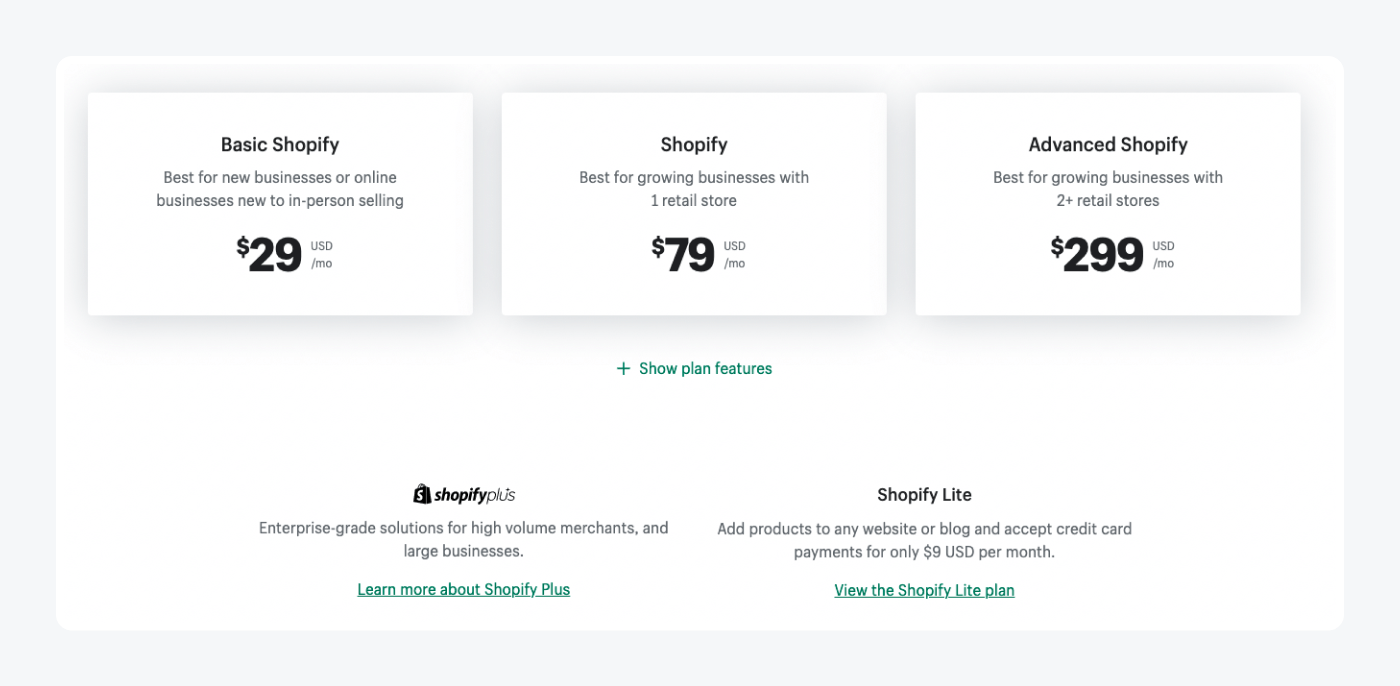This screenshot has width=1400, height=686.
Task: Click the USD /mo label beside $29
Action: click(x=322, y=253)
